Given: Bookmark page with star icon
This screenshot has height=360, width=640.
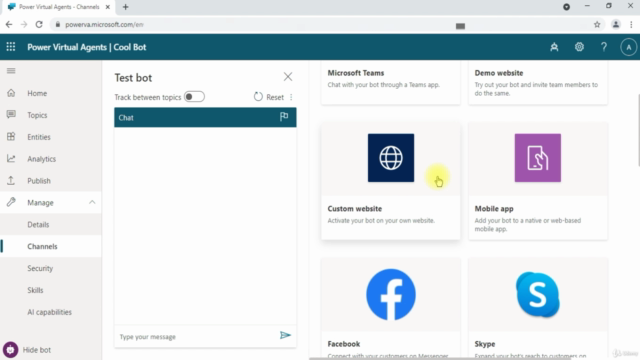Looking at the screenshot, I should point(597,24).
